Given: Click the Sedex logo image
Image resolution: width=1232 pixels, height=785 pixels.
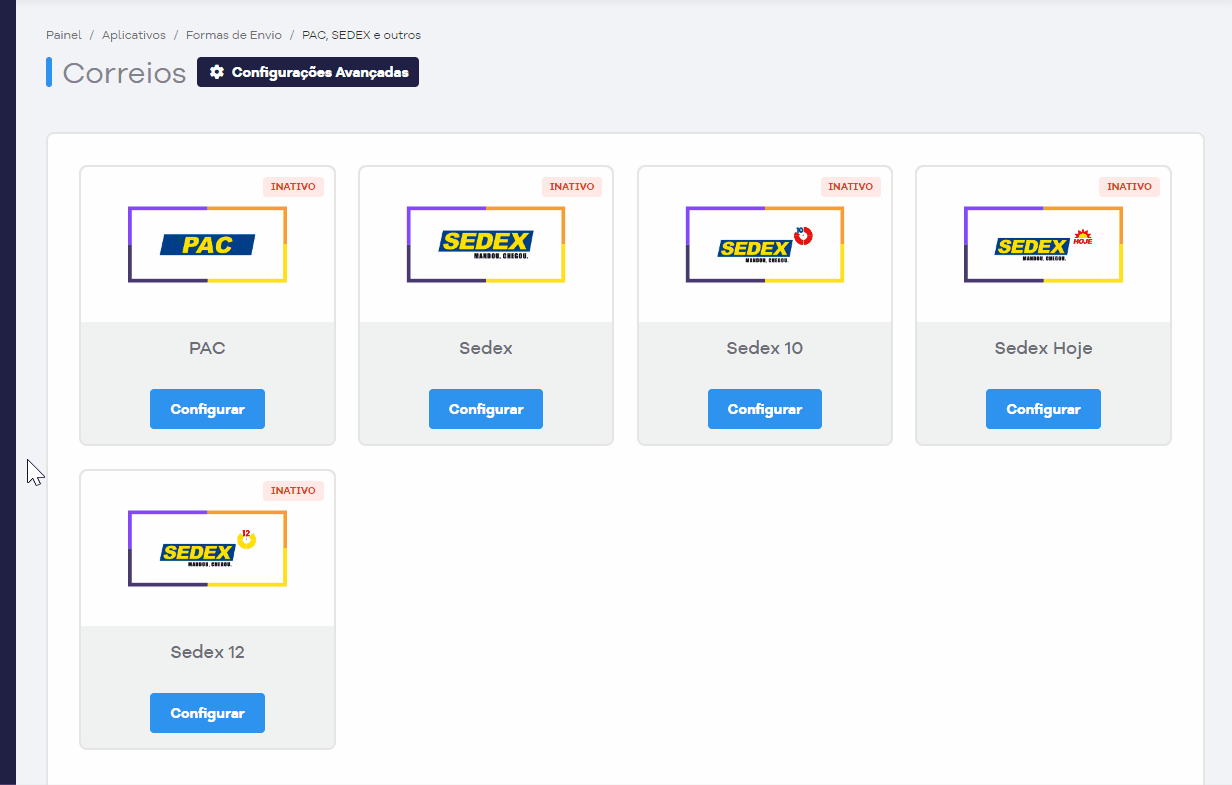Looking at the screenshot, I should point(486,244).
